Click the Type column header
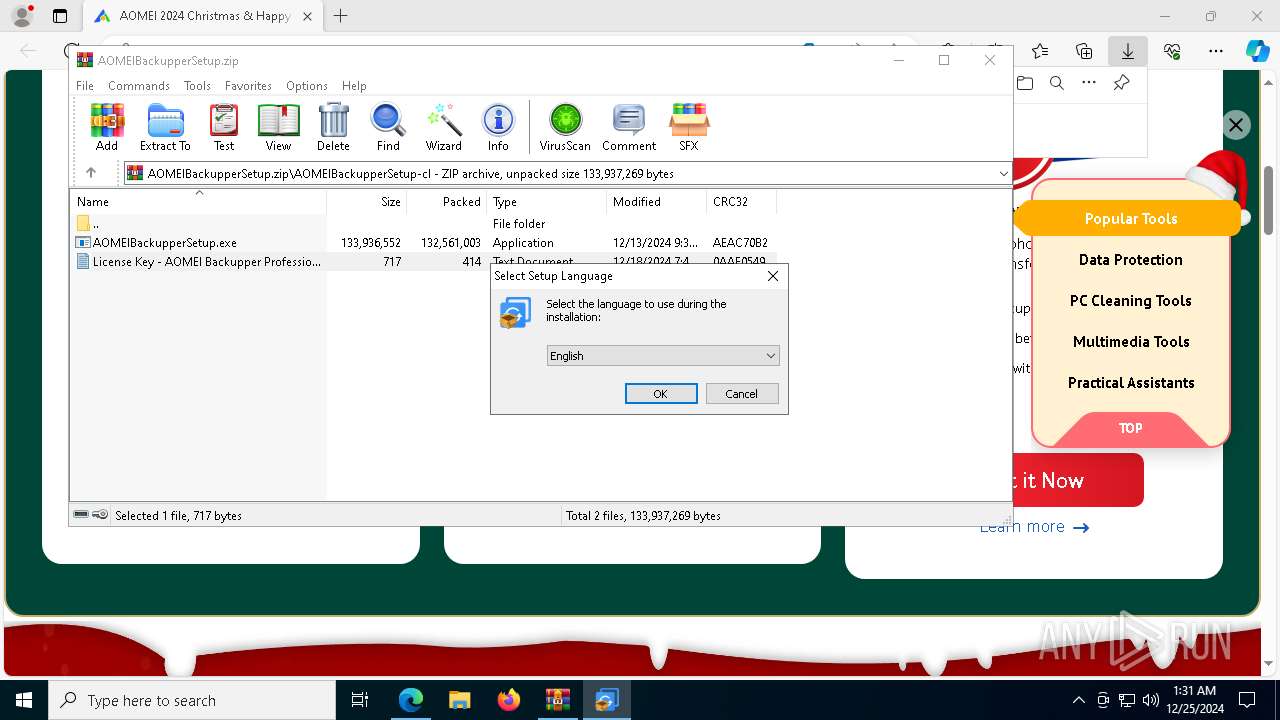Screen dimensions: 1280x720 click(547, 201)
